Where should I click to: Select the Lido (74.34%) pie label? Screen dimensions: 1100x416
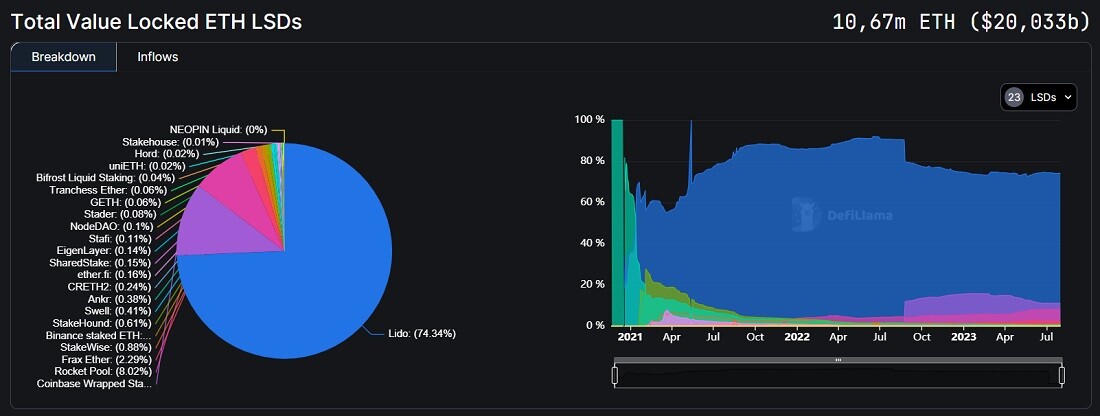click(x=421, y=334)
